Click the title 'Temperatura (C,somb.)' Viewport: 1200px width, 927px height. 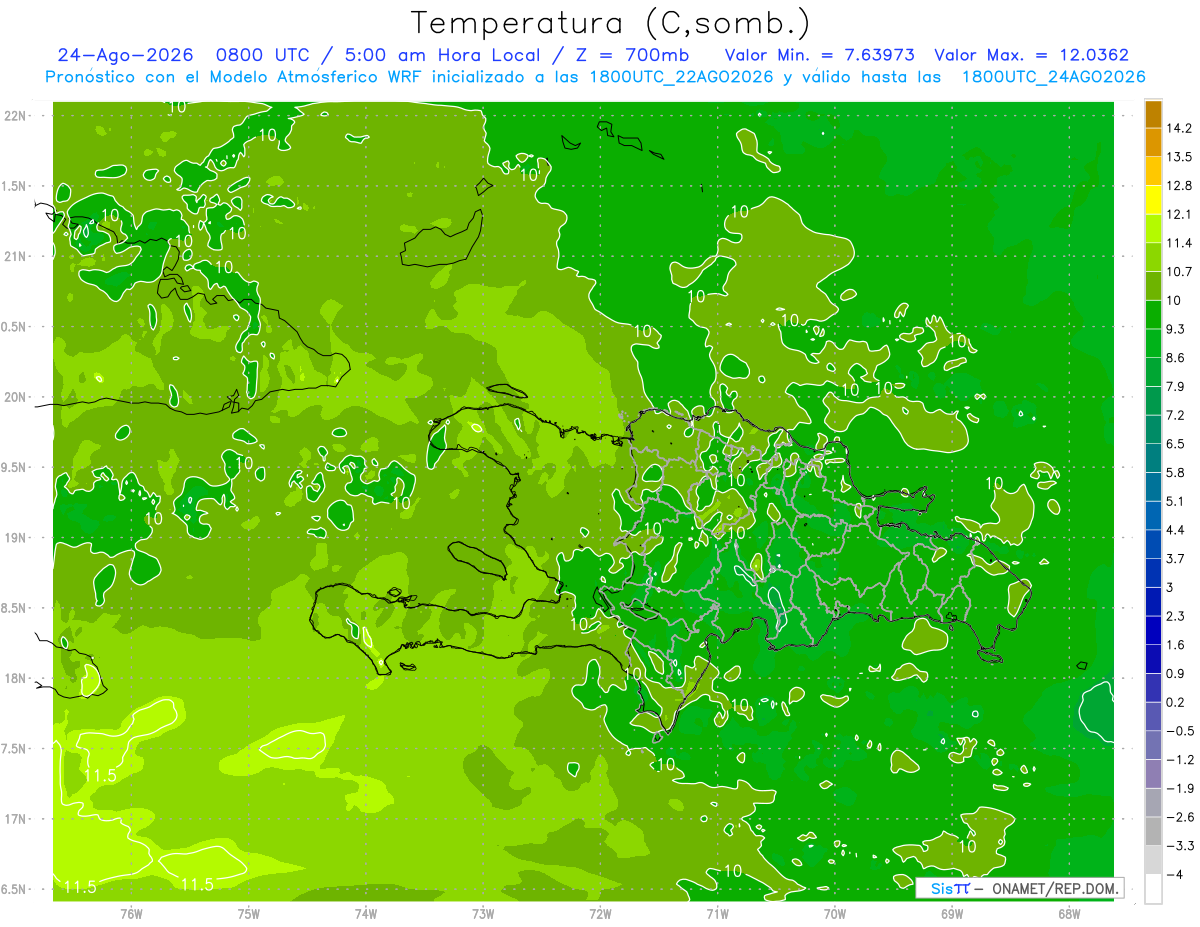(x=611, y=23)
